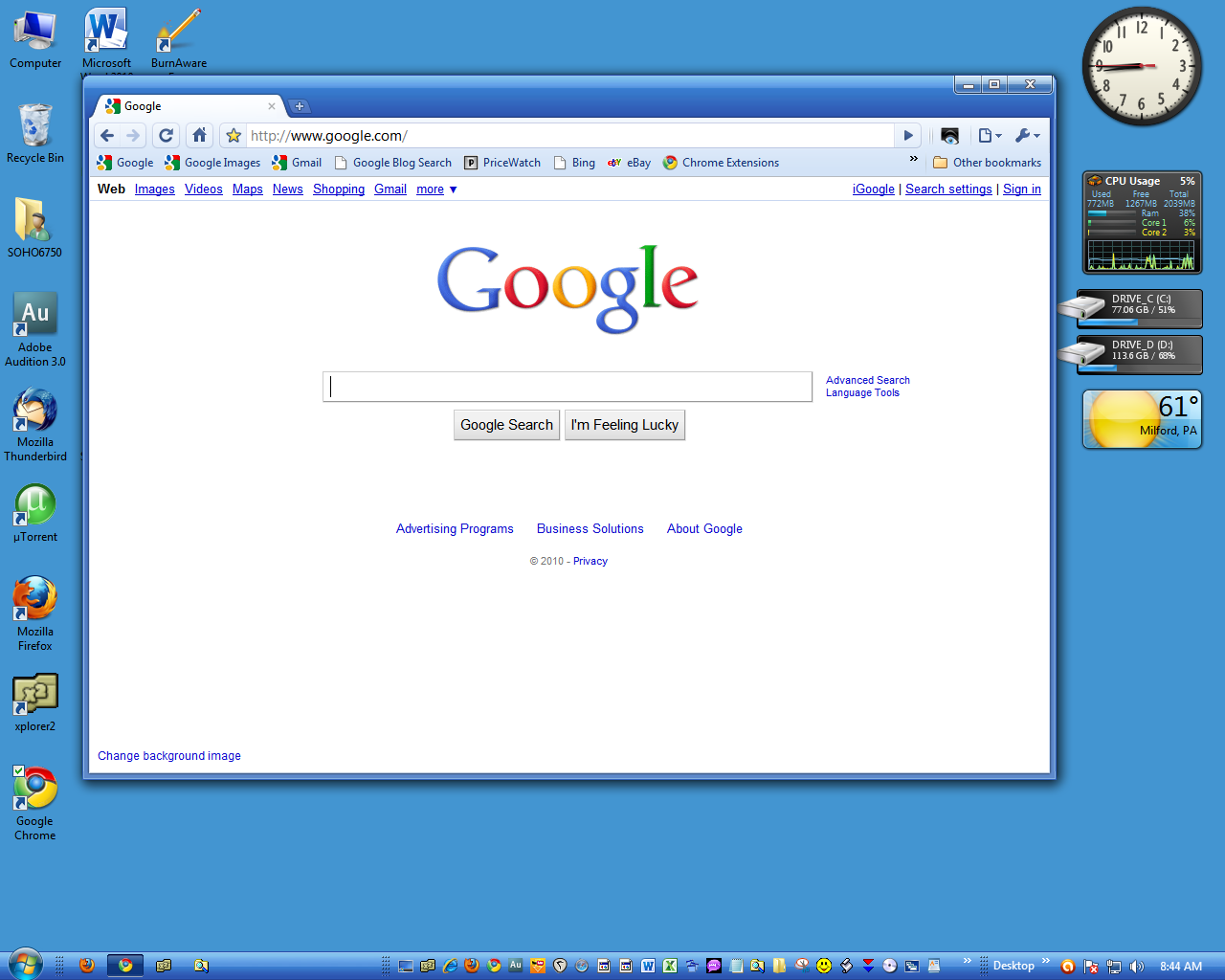Select the SOHO6750 folder on desktop
1225x980 pixels.
(x=34, y=228)
